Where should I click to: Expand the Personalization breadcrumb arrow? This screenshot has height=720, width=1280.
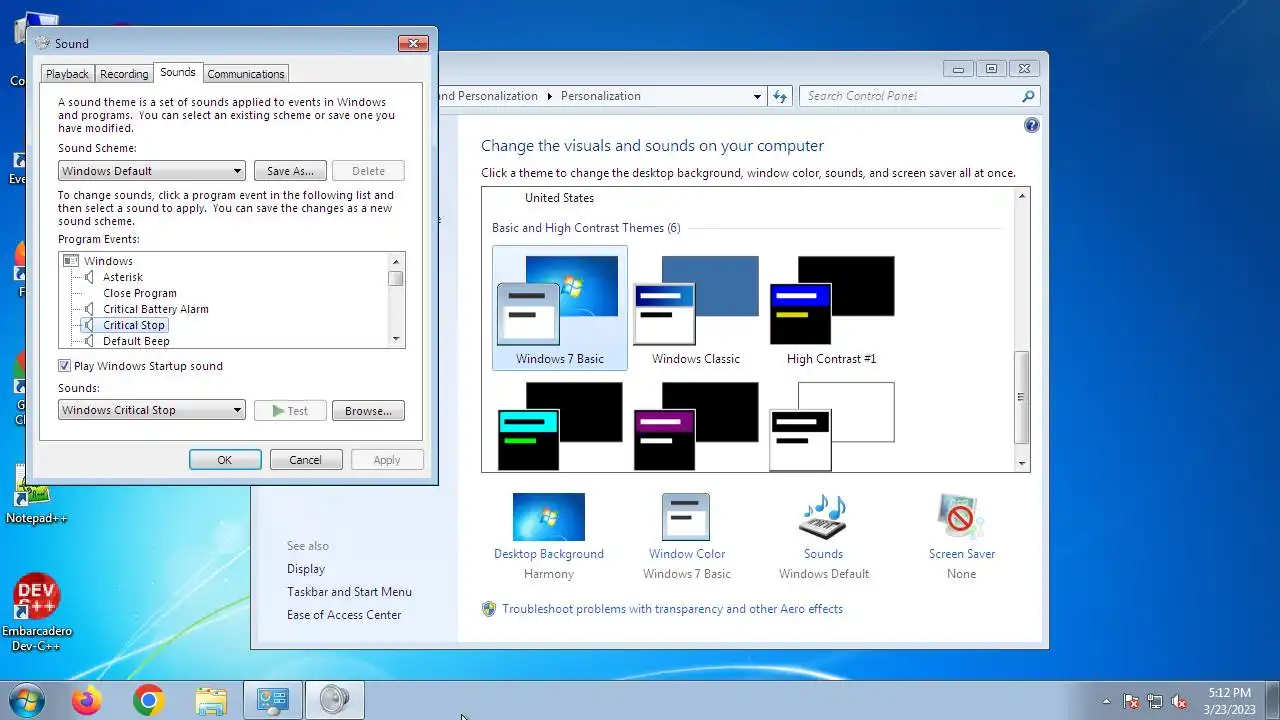(549, 96)
